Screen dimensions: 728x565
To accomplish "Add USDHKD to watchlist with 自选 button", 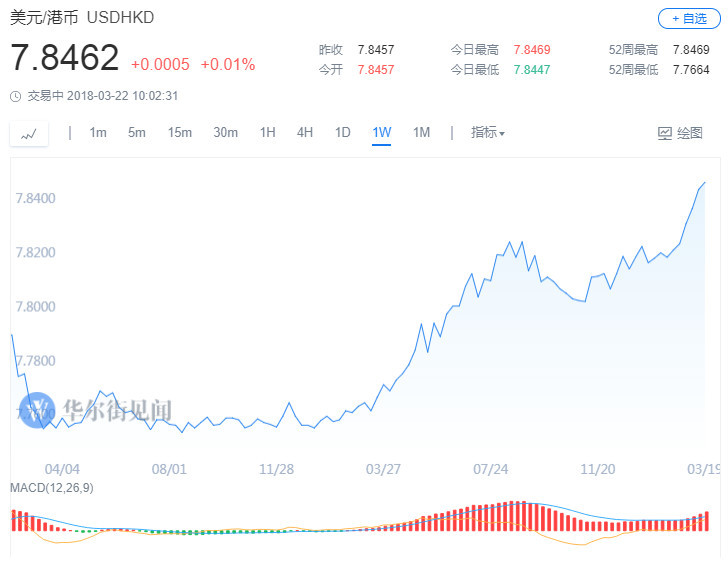I will pyautogui.click(x=688, y=18).
